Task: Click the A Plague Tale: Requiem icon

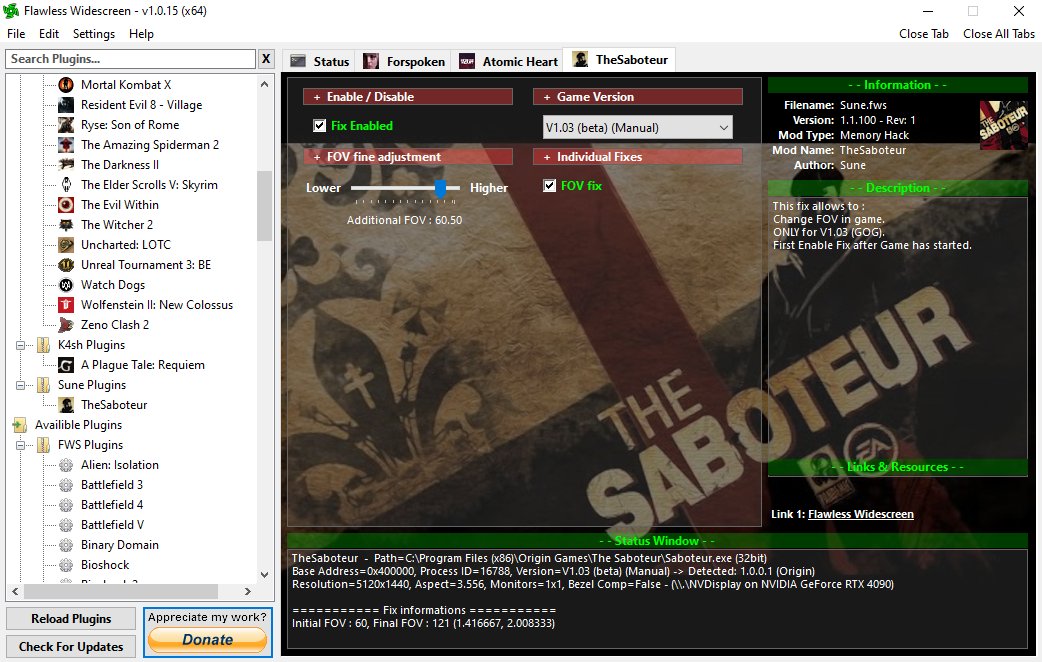Action: (66, 365)
